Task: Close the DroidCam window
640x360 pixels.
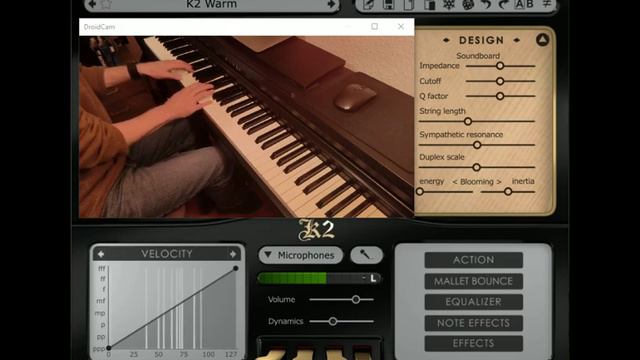Action: point(401,27)
